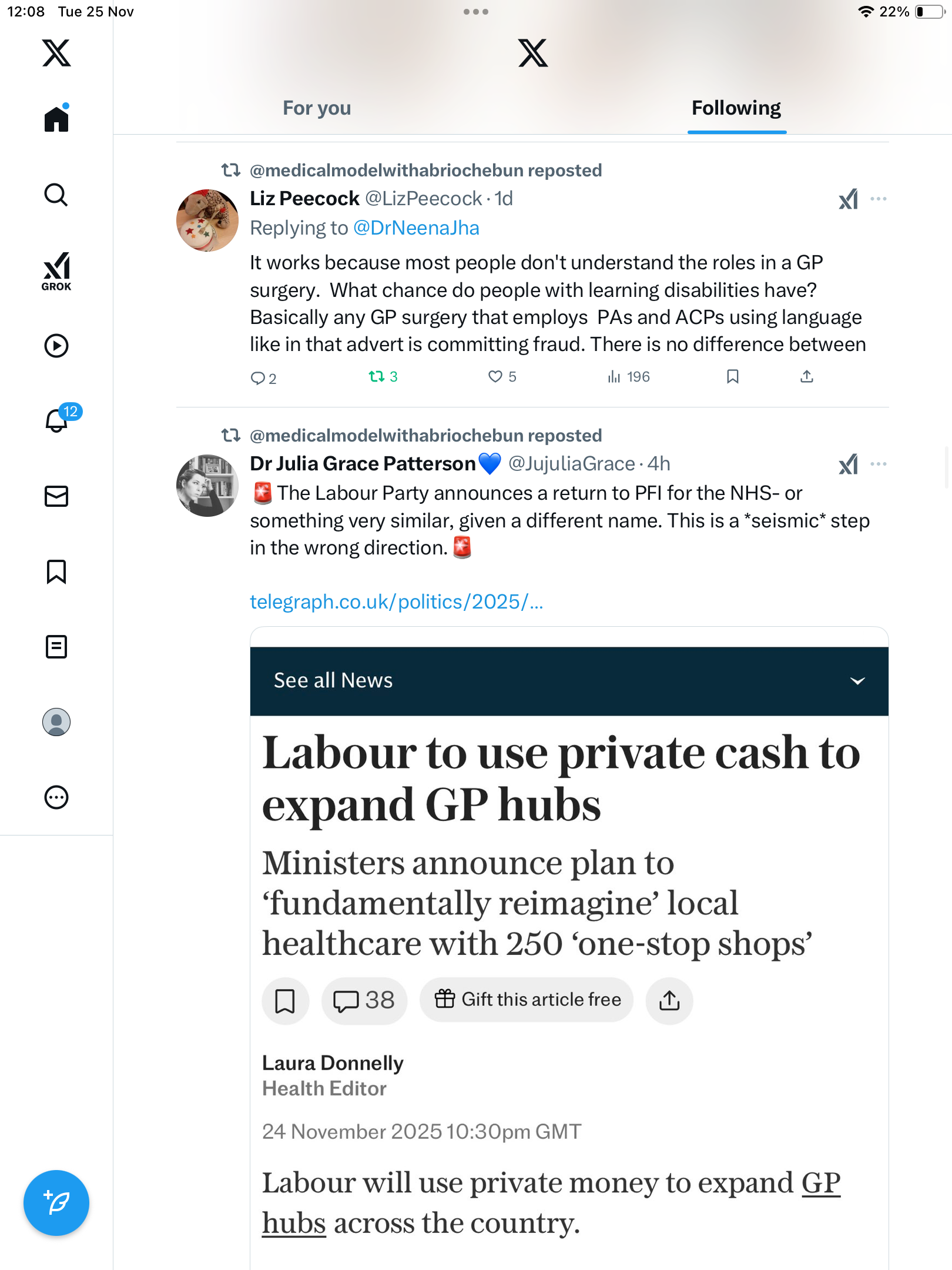Open the Lists icon in the sidebar
Screen dimensions: 952x1270
(56, 647)
